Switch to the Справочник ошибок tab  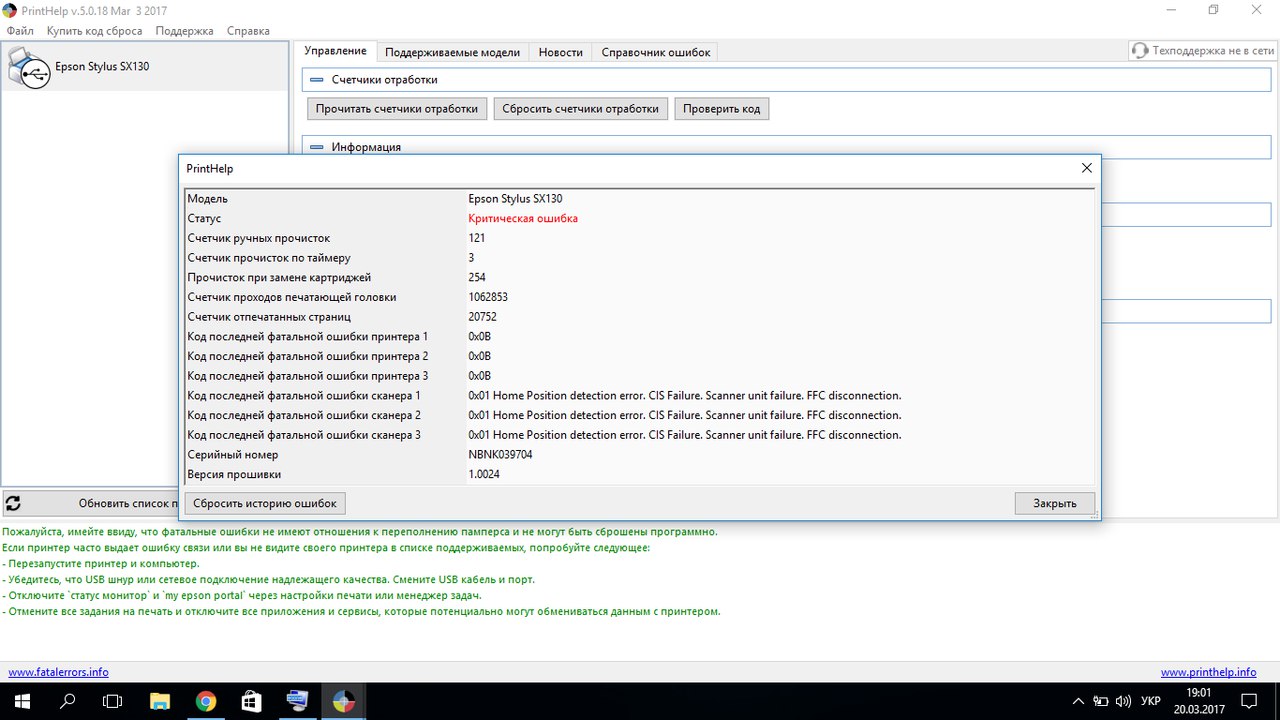[x=655, y=52]
